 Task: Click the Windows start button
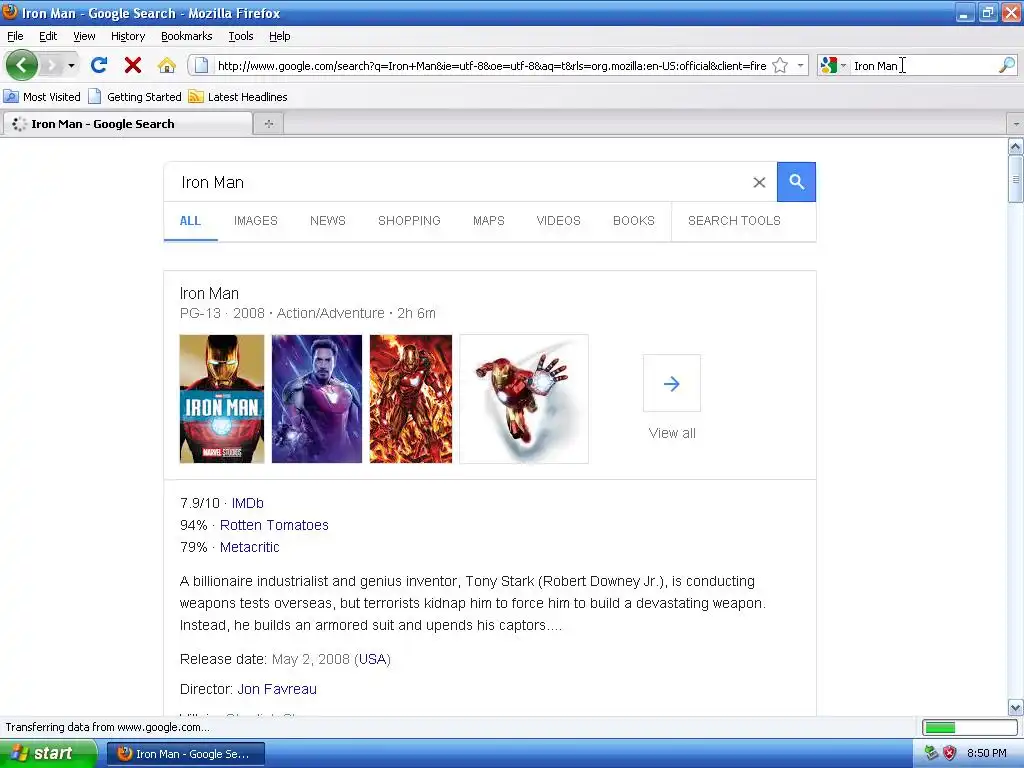48,753
